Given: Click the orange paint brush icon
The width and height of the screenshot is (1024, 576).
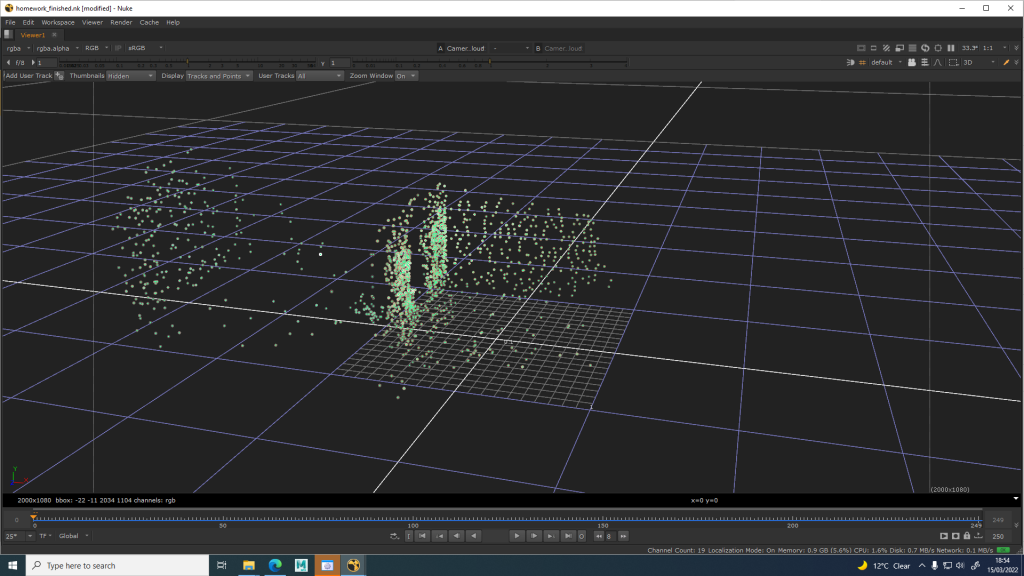Looking at the screenshot, I should pyautogui.click(x=1006, y=63).
